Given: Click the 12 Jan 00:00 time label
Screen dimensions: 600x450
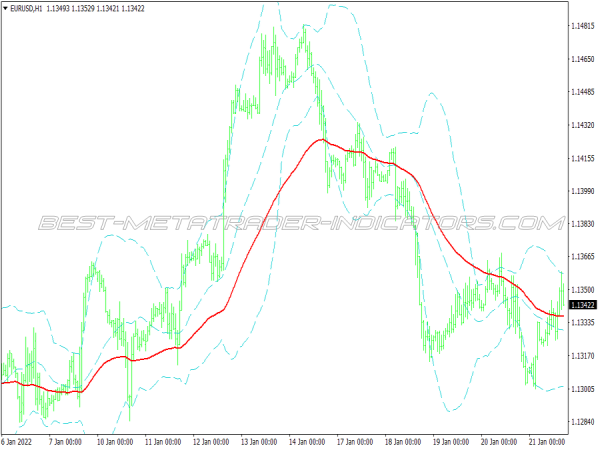Looking at the screenshot, I should click(x=211, y=442).
